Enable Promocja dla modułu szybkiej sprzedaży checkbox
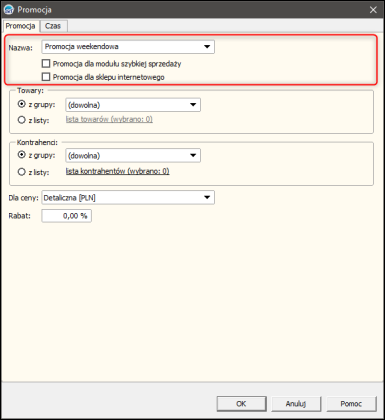 coord(46,63)
